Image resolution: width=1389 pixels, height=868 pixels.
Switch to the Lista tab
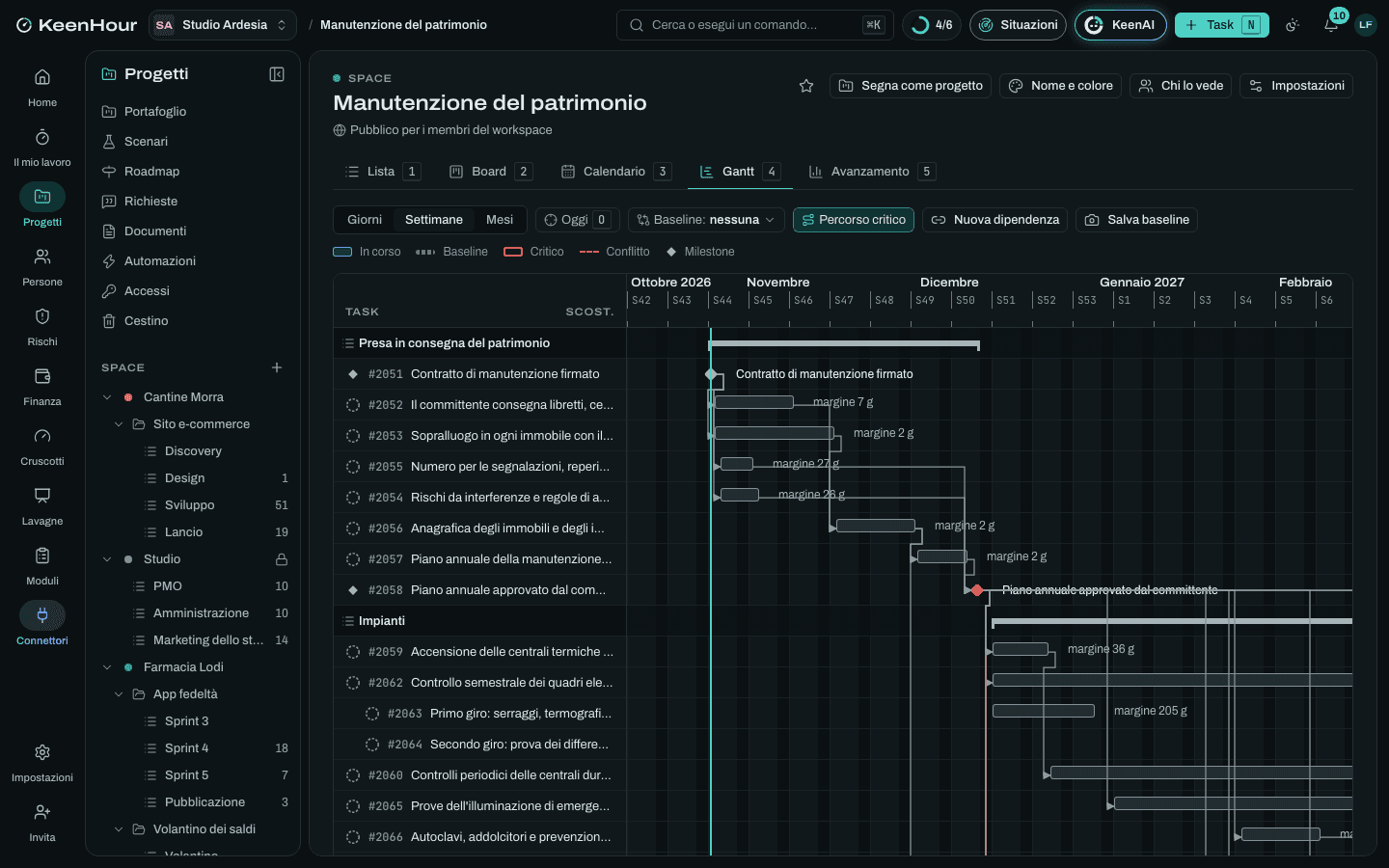click(x=382, y=172)
